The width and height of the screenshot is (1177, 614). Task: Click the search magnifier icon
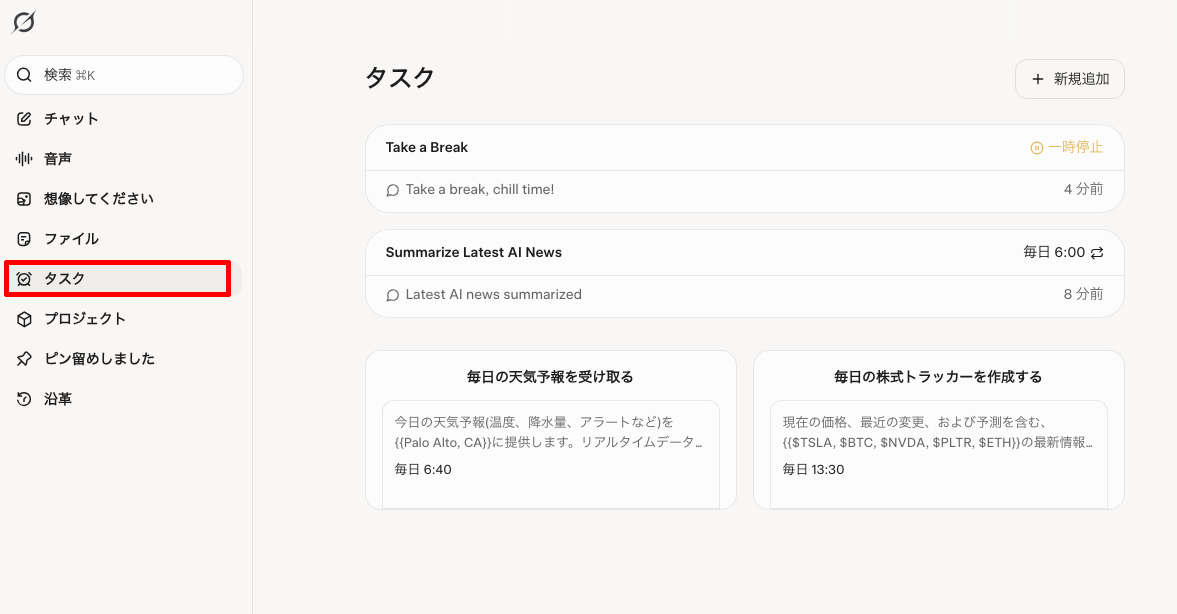[x=25, y=75]
